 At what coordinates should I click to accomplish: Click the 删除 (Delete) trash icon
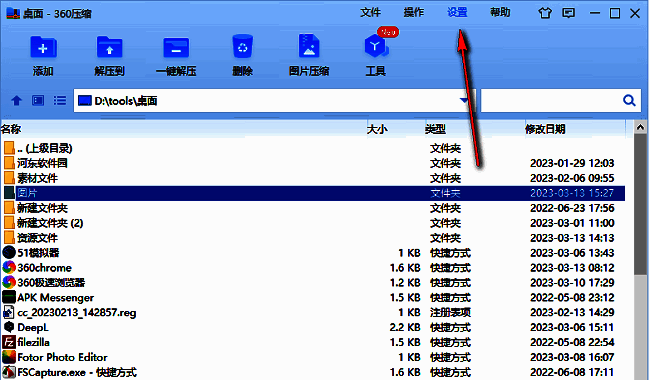pos(243,47)
